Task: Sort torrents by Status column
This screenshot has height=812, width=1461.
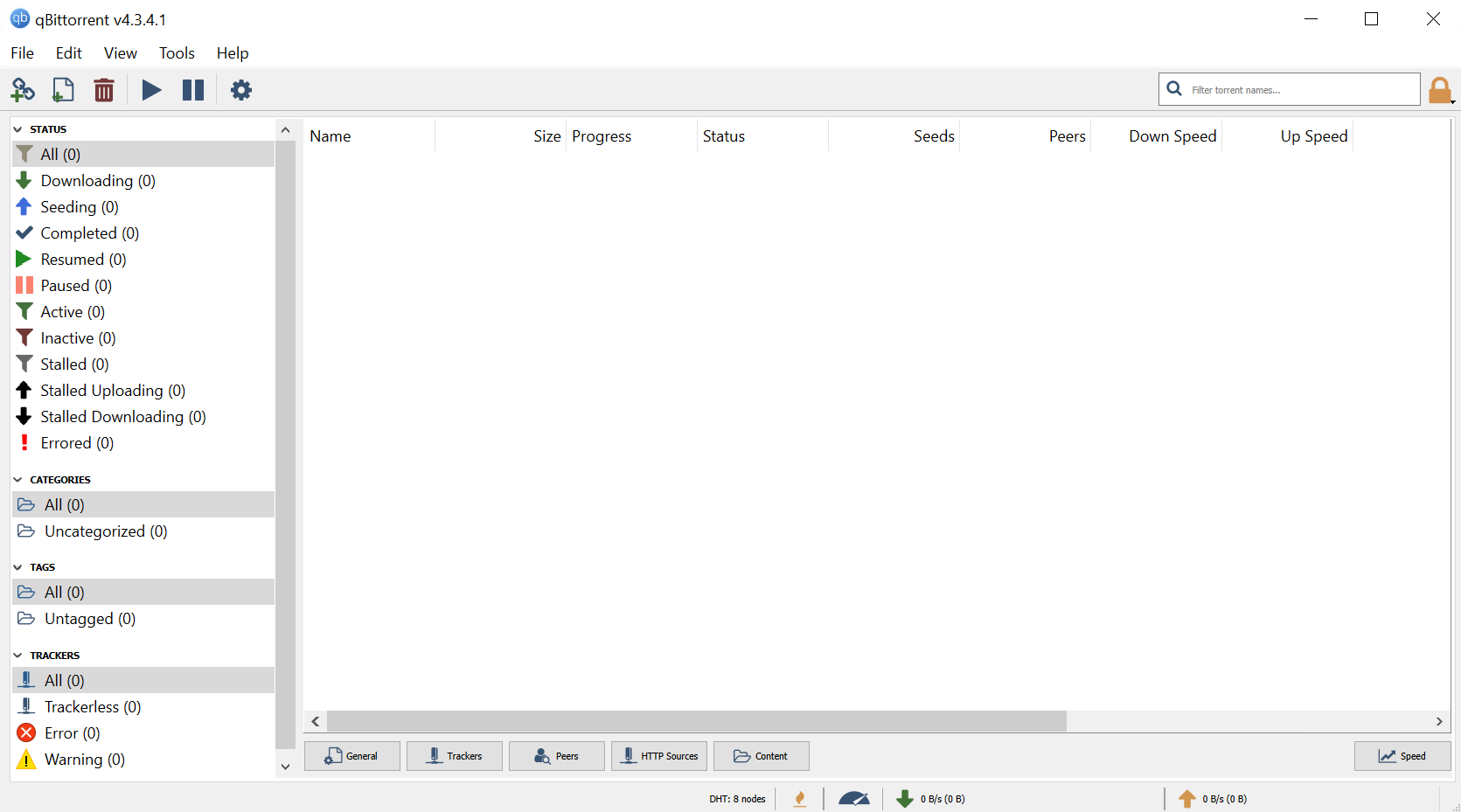Action: pos(762,136)
